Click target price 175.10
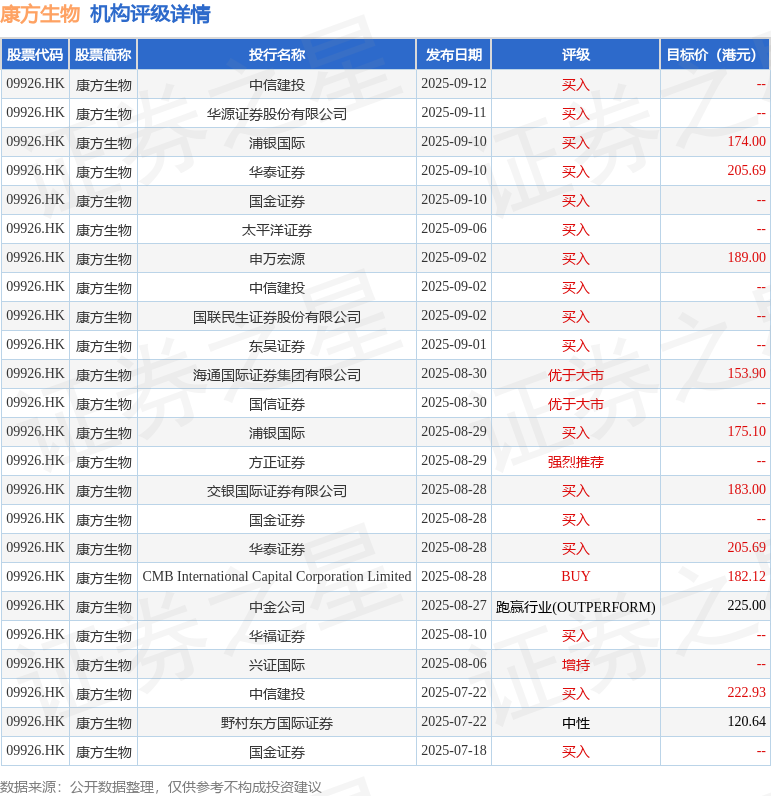The width and height of the screenshot is (771, 796). [746, 432]
